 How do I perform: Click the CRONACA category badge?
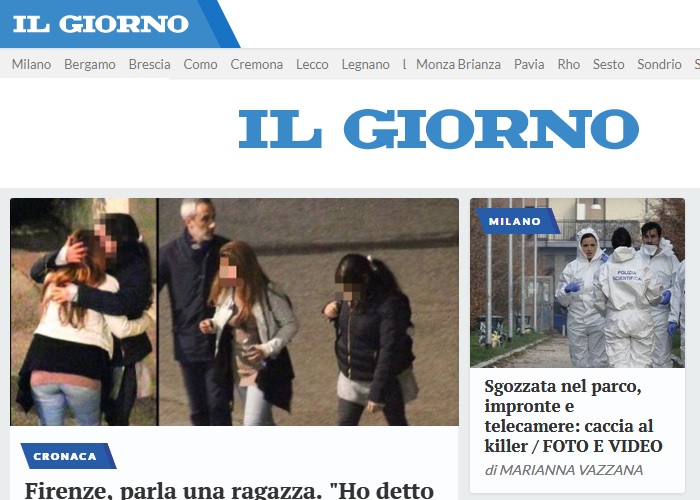(x=68, y=456)
